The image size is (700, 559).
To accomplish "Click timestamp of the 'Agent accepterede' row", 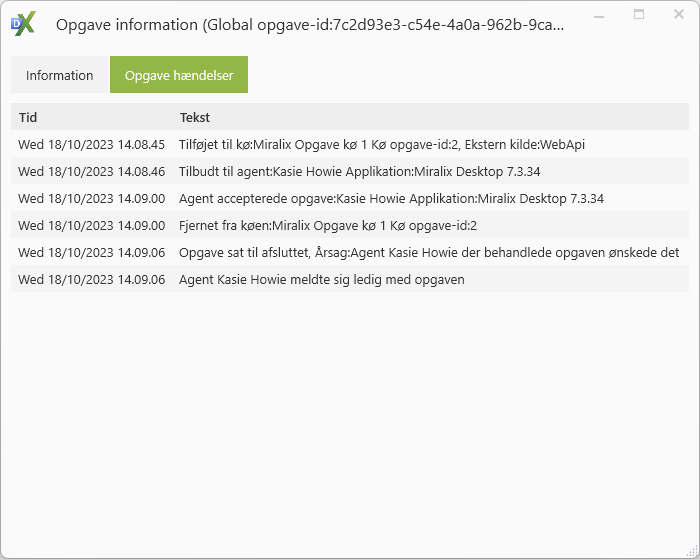I will click(x=91, y=198).
